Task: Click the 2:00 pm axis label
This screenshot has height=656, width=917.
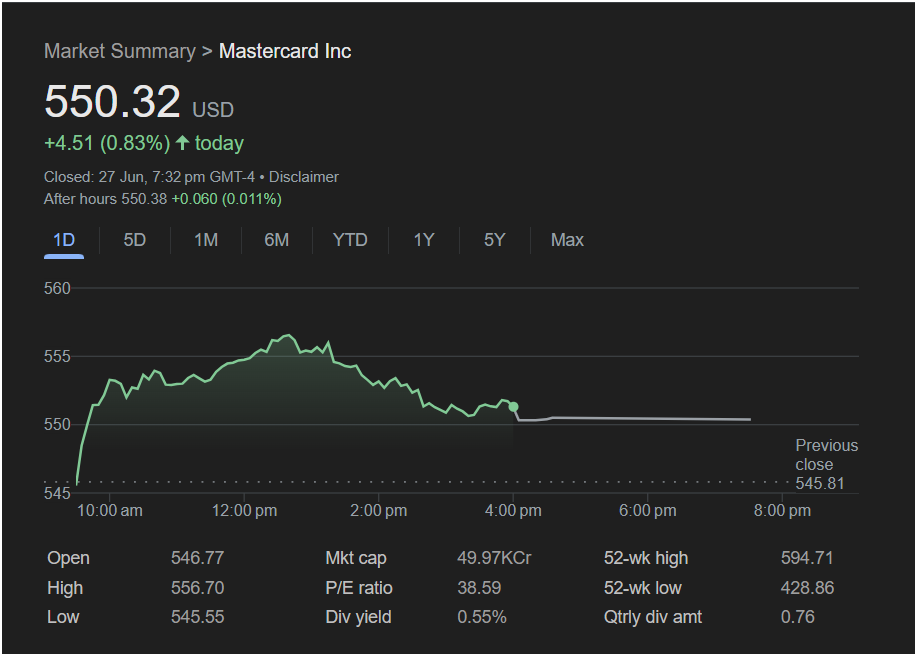Action: pos(378,510)
